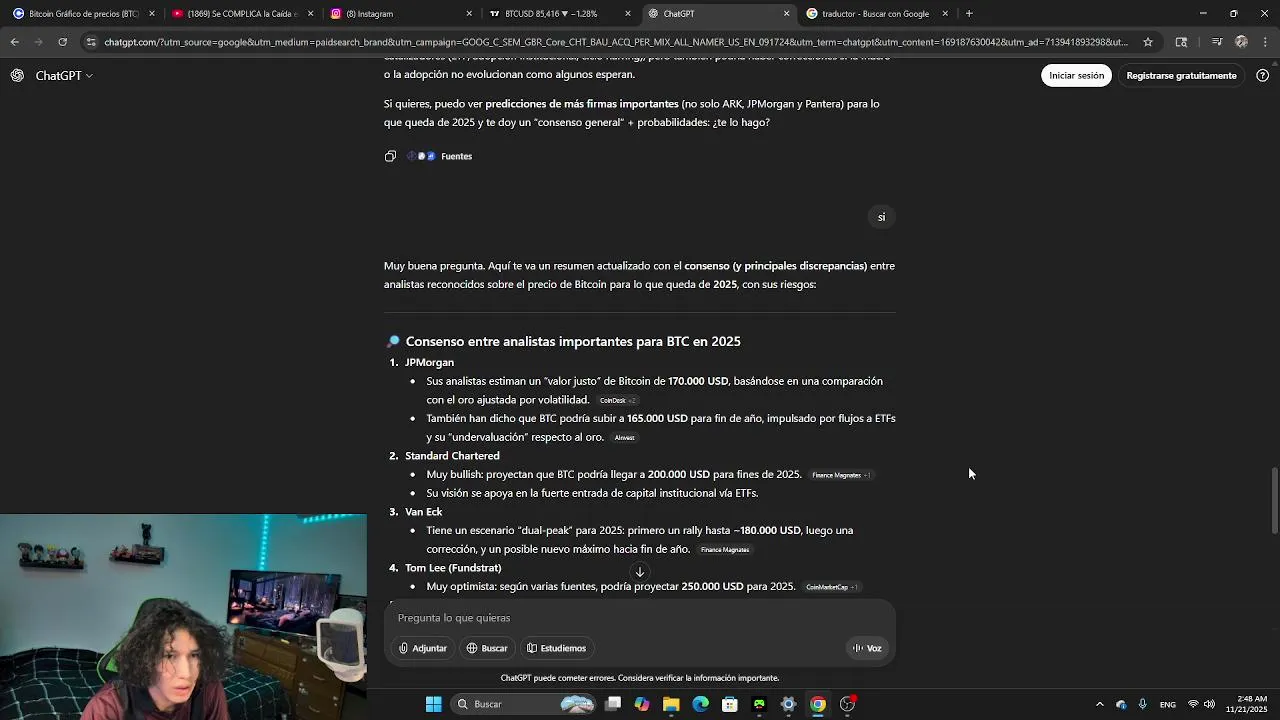
Task: Focus the Pregunta lo que quieras input
Action: [x=640, y=618]
